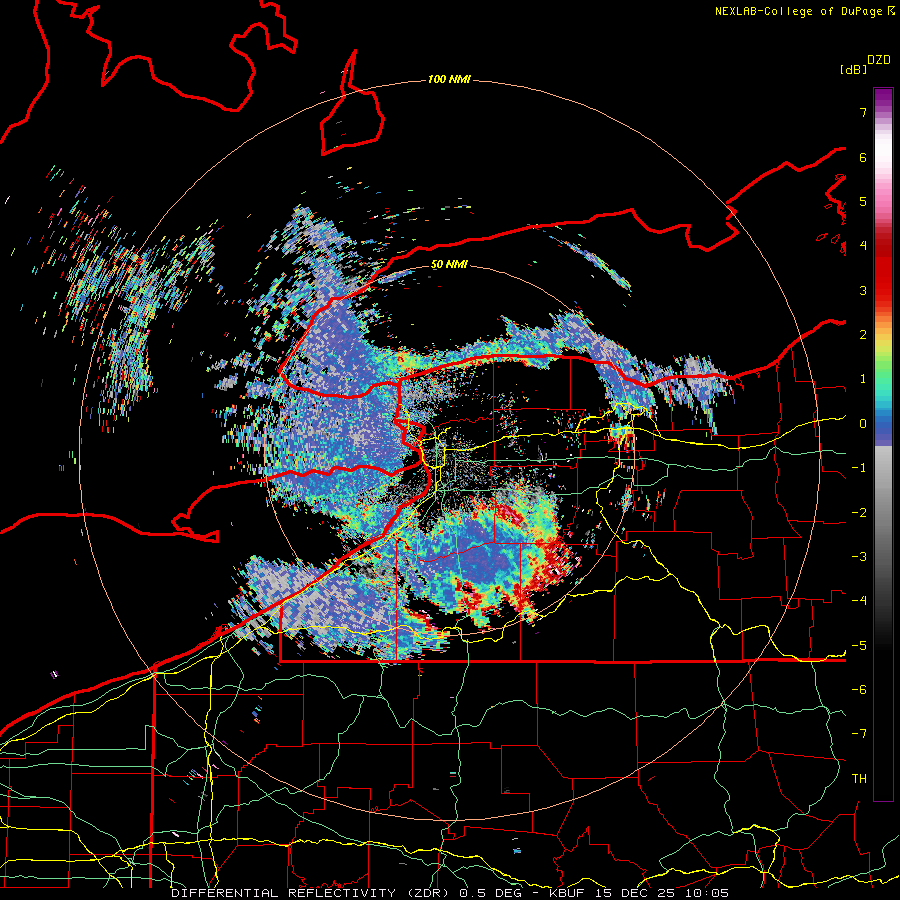Click the TH label on the legend

point(859,779)
